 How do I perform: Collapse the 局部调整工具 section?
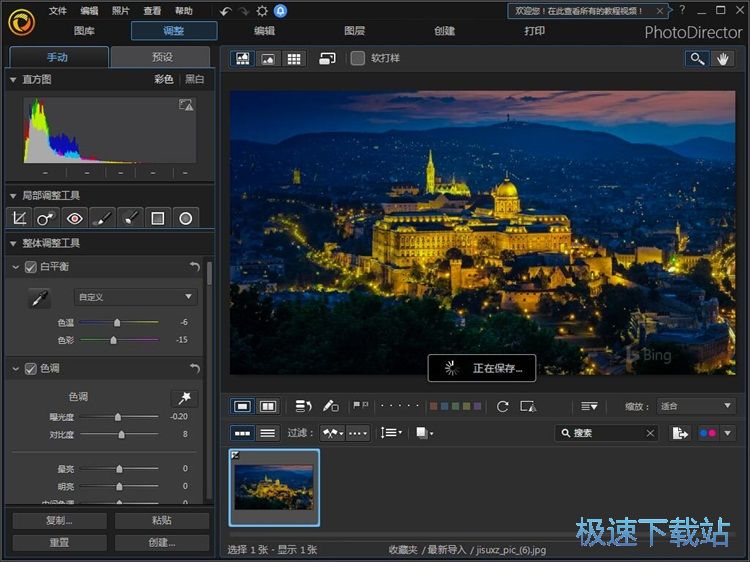(x=13, y=196)
